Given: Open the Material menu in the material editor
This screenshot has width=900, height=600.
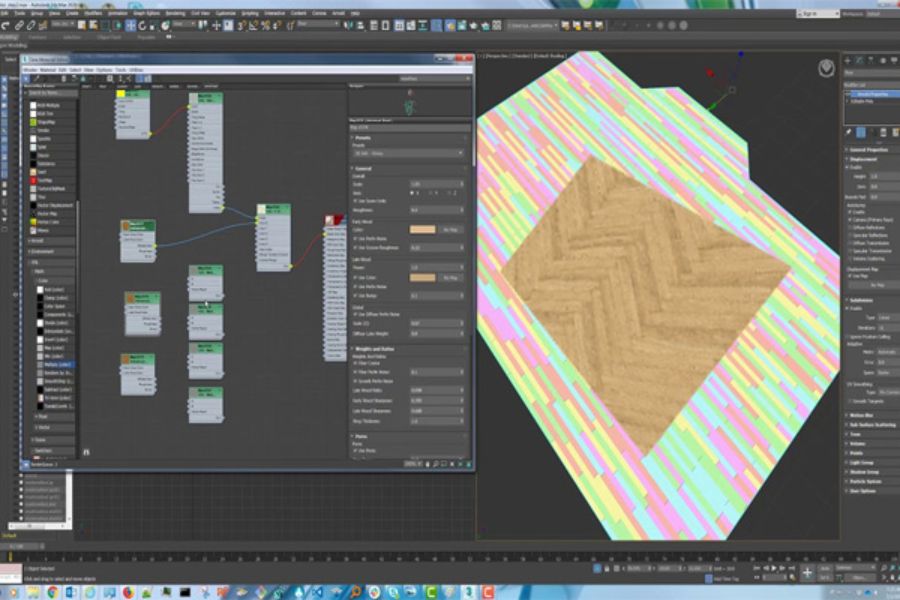Looking at the screenshot, I should pyautogui.click(x=47, y=70).
